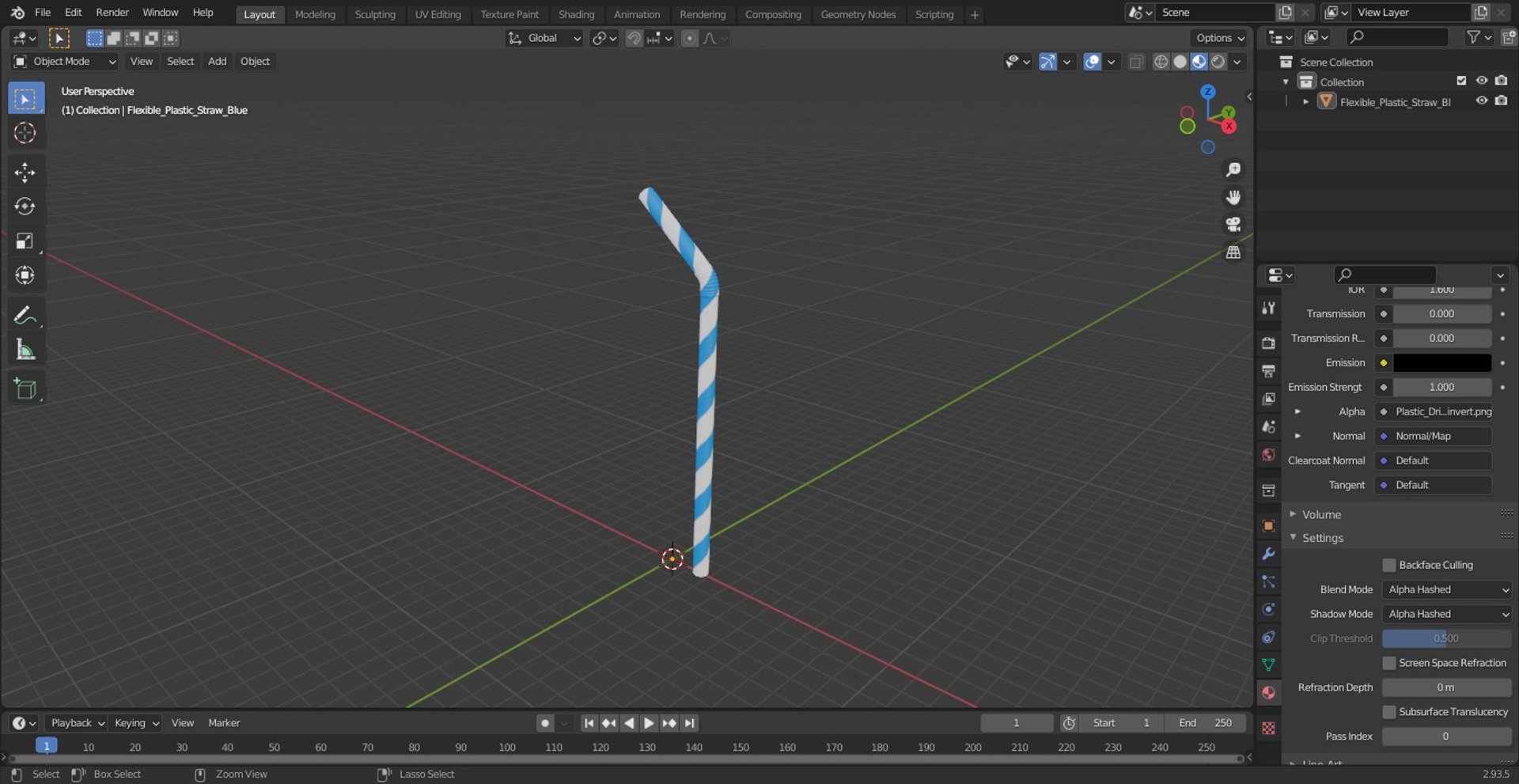
Task: Click the black Emission color swatch
Action: (x=1442, y=362)
